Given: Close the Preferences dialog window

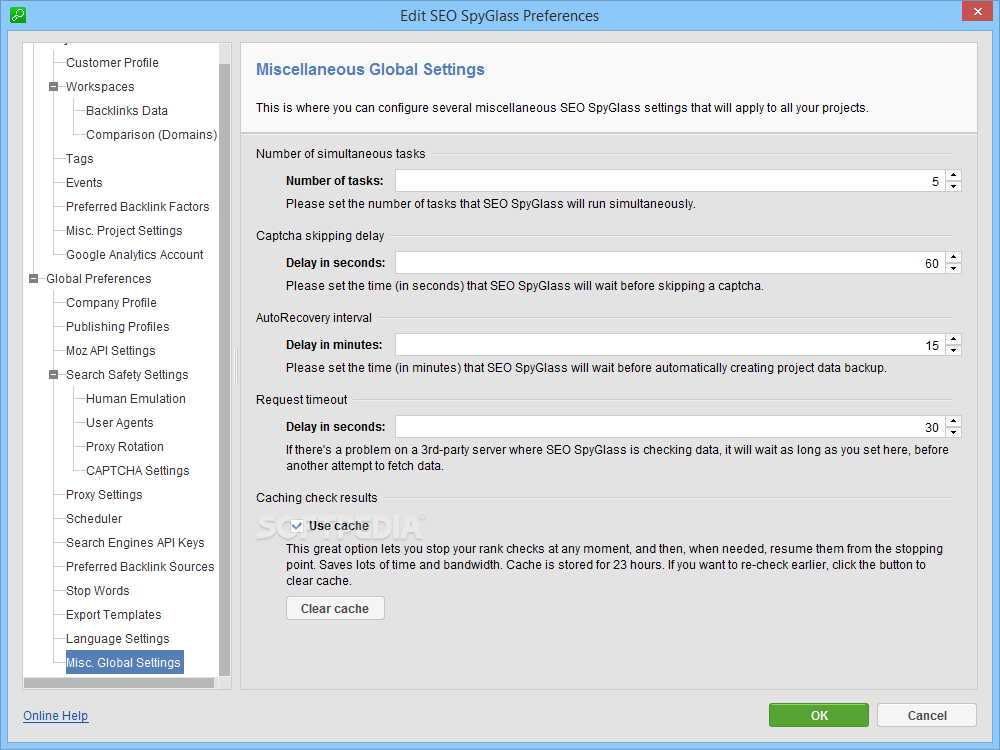Looking at the screenshot, I should [978, 11].
